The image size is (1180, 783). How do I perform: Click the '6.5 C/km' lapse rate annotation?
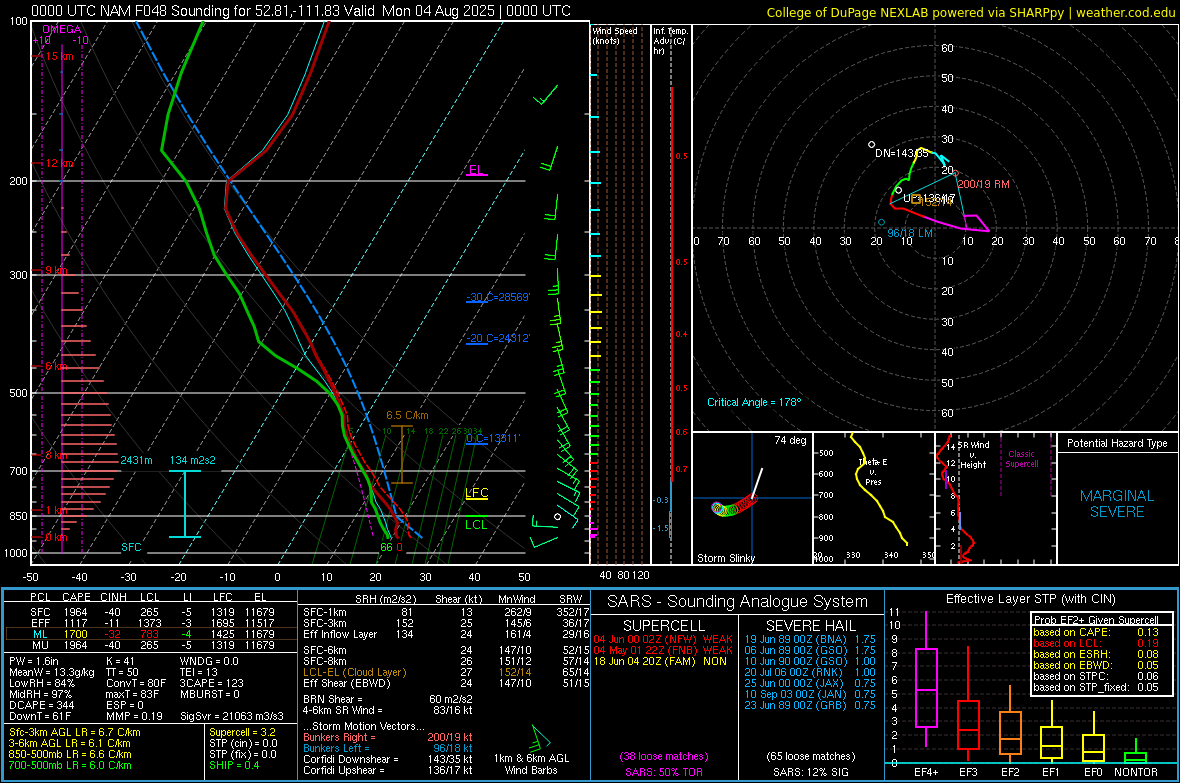tap(407, 415)
